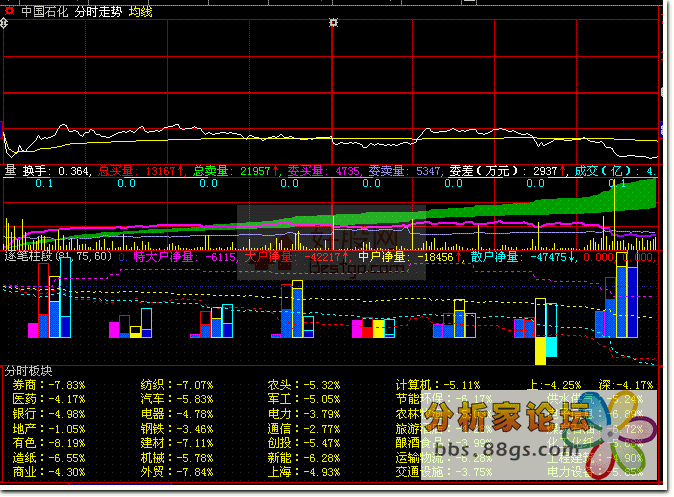
Task: Click the 逐笔柱段(81,75,60) indicator title
Action: [x=58, y=257]
